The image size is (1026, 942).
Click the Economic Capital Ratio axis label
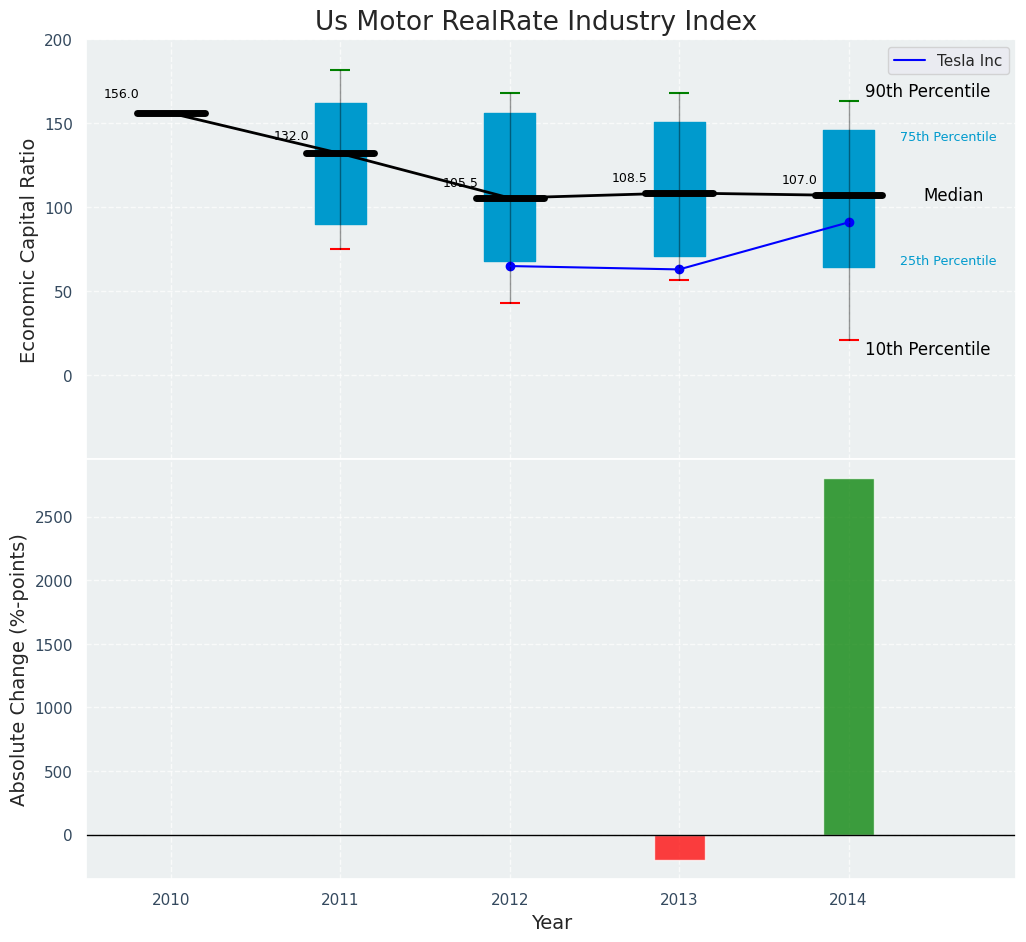[x=28, y=250]
